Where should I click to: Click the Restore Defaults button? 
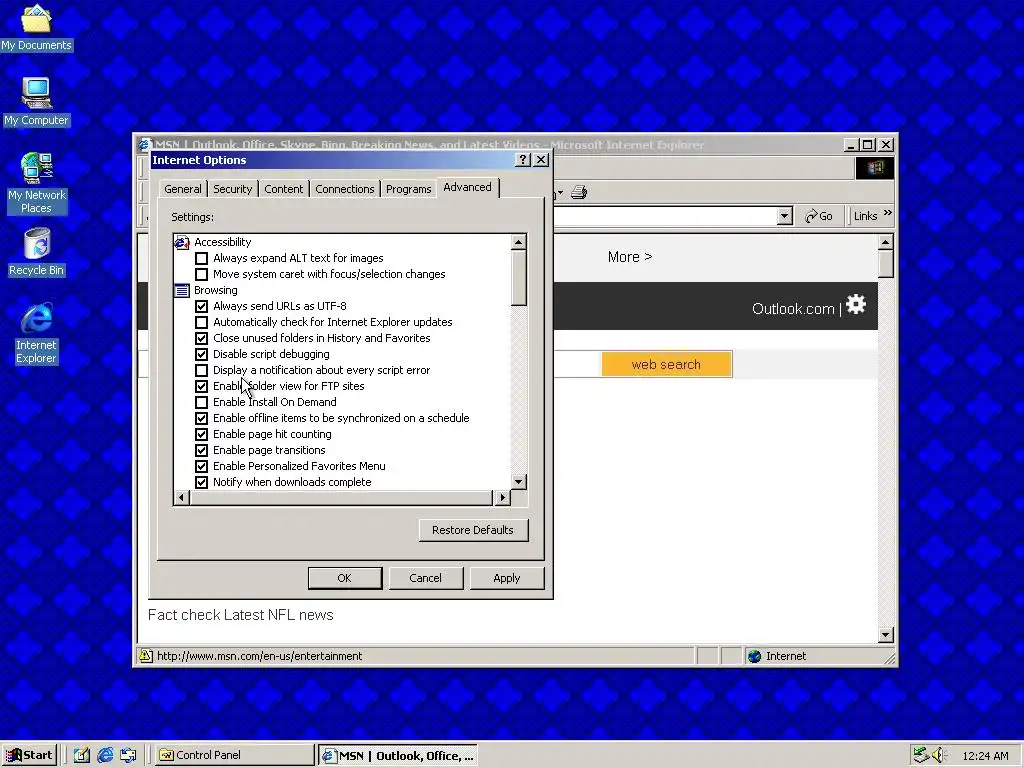(473, 530)
